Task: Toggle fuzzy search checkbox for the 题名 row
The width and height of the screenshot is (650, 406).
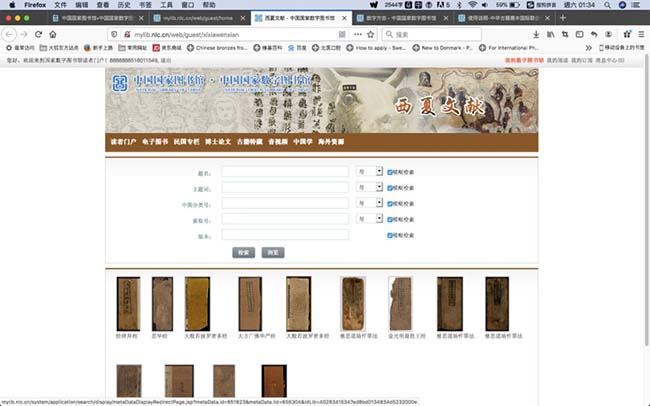Action: click(390, 172)
